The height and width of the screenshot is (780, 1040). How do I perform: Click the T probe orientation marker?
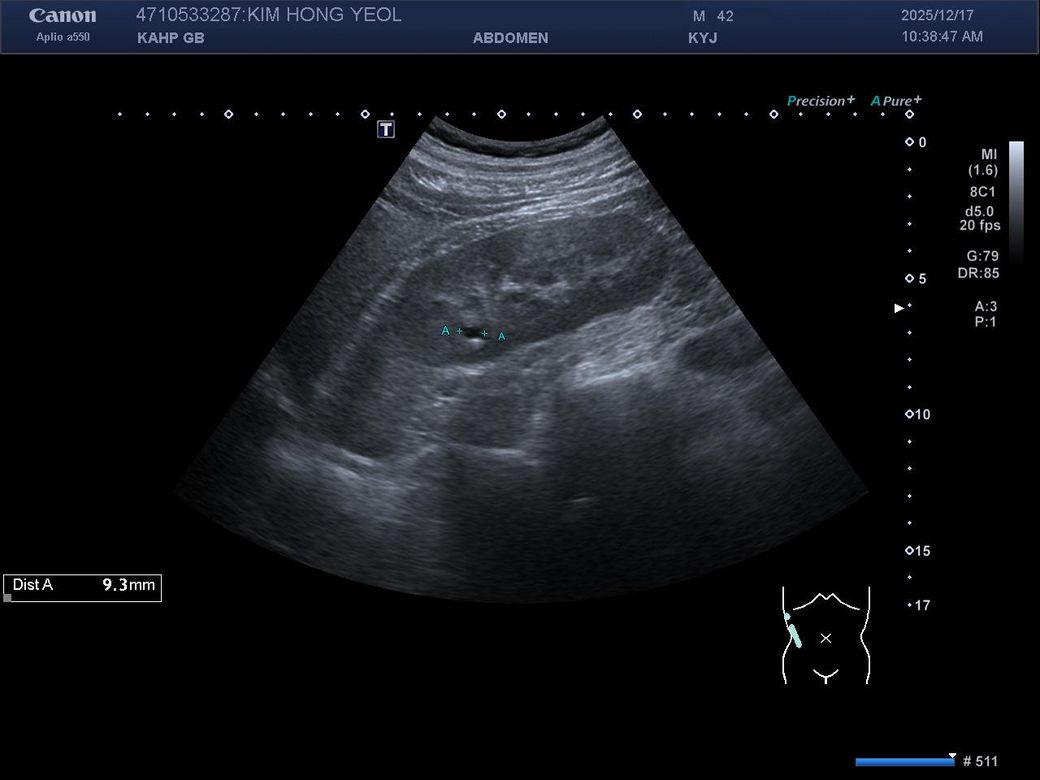click(x=386, y=129)
